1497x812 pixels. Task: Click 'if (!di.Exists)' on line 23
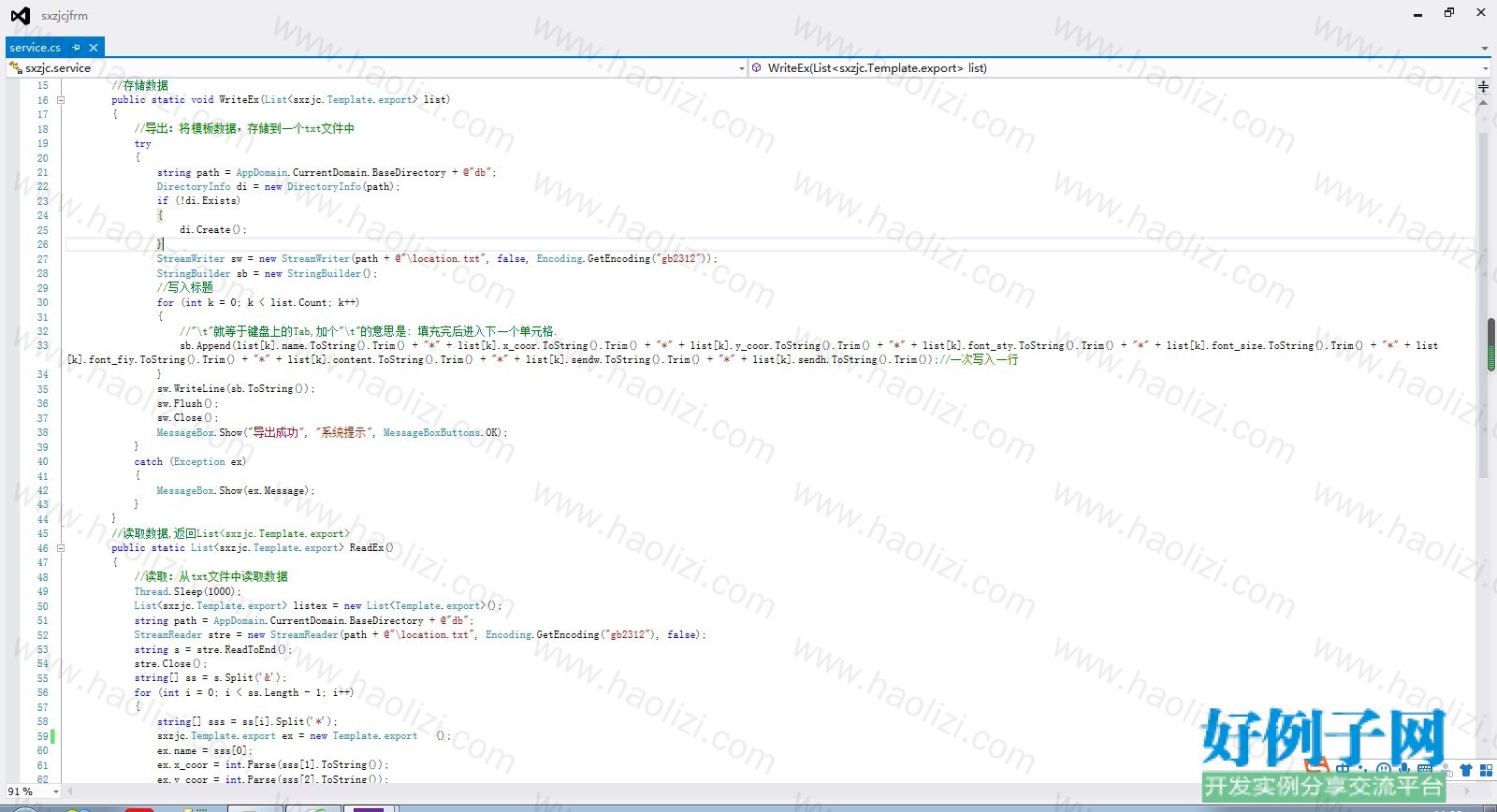[198, 201]
